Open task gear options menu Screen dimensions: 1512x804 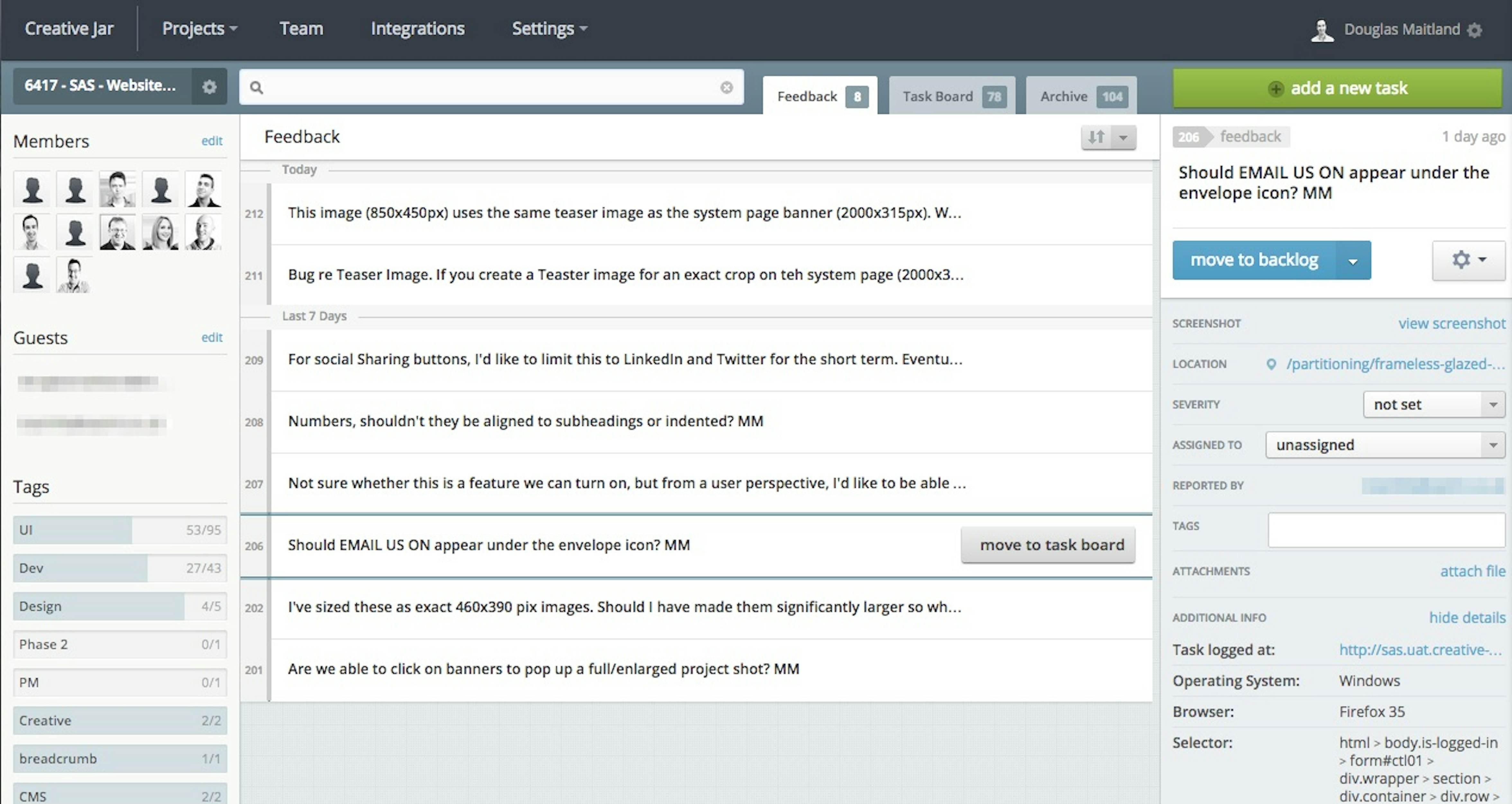pyautogui.click(x=1467, y=260)
